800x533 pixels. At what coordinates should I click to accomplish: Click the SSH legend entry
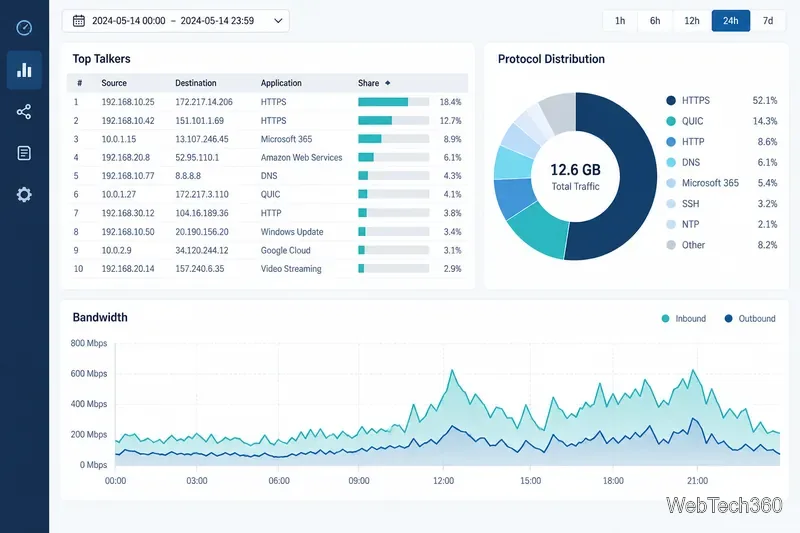(x=721, y=204)
